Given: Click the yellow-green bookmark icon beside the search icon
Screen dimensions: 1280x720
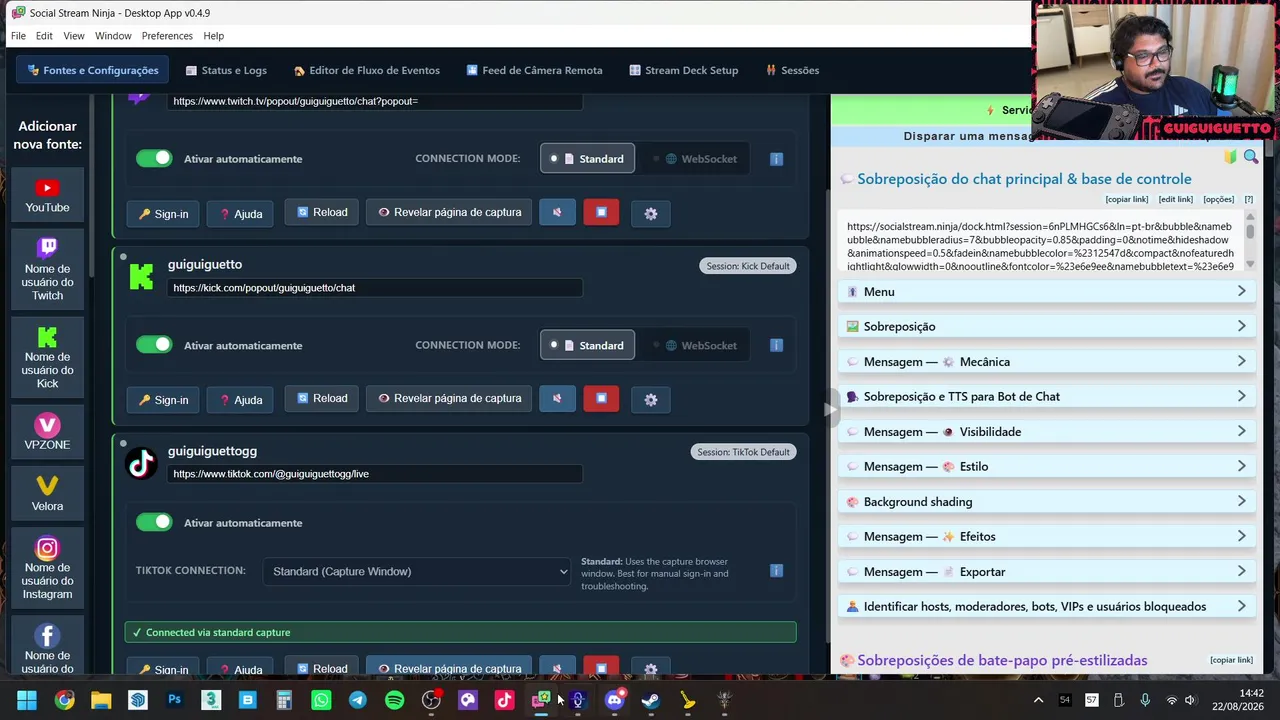Looking at the screenshot, I should pos(1230,157).
